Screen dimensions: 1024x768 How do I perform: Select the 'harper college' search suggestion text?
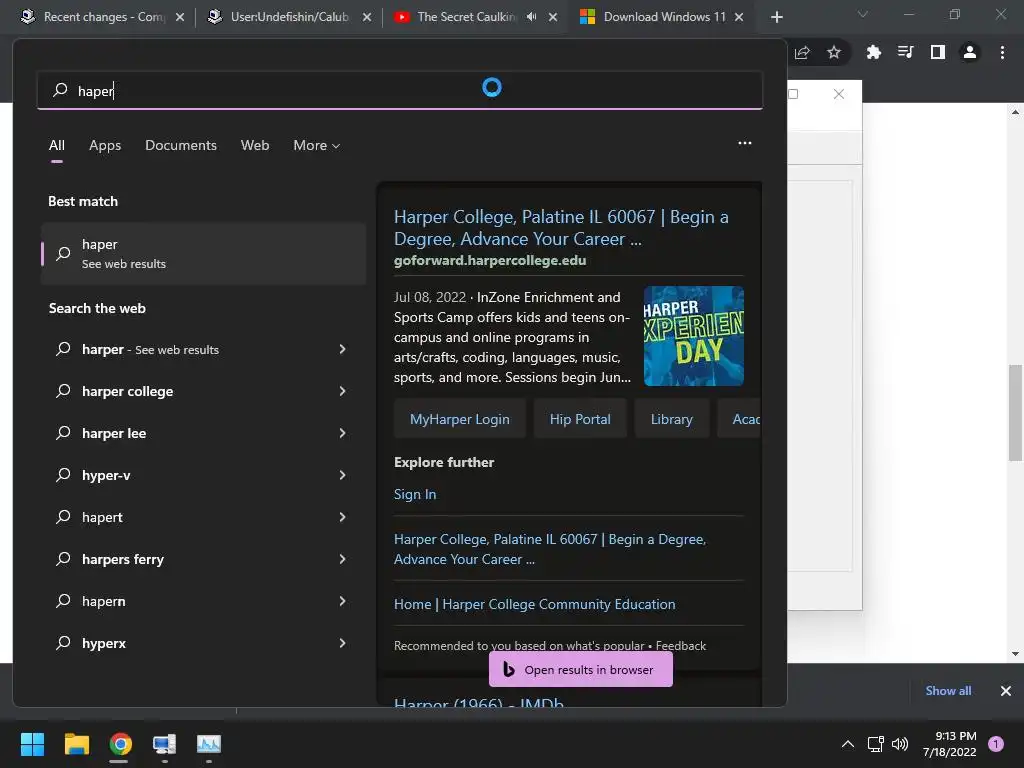pos(127,391)
